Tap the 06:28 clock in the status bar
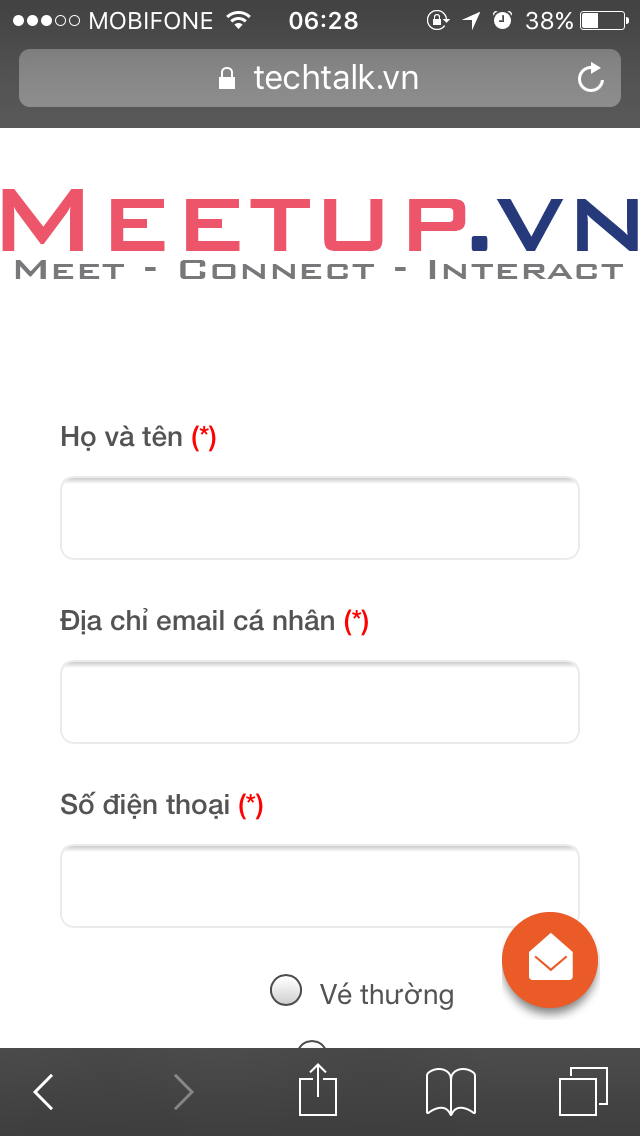 coord(322,20)
